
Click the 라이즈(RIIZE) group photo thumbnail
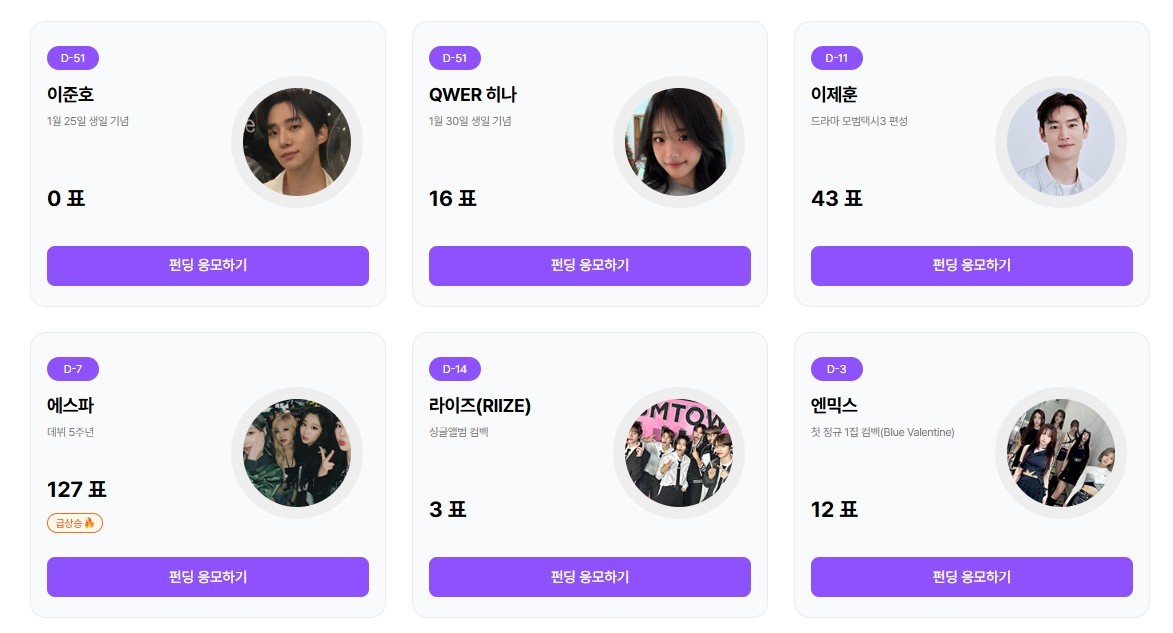click(x=679, y=453)
